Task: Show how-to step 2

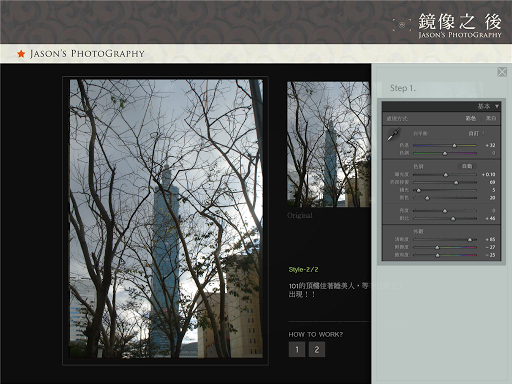Action: pyautogui.click(x=317, y=349)
